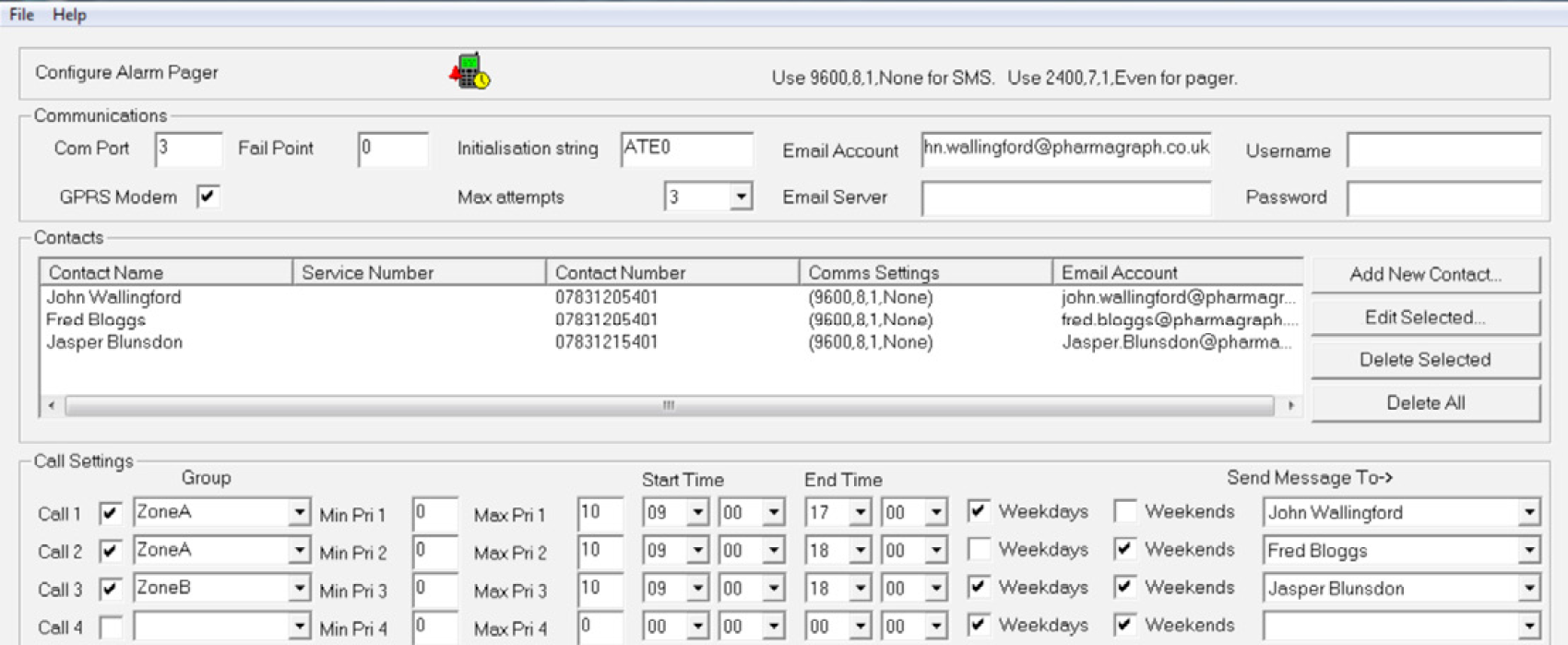Click the alarm pager phone icon

pyautogui.click(x=469, y=72)
